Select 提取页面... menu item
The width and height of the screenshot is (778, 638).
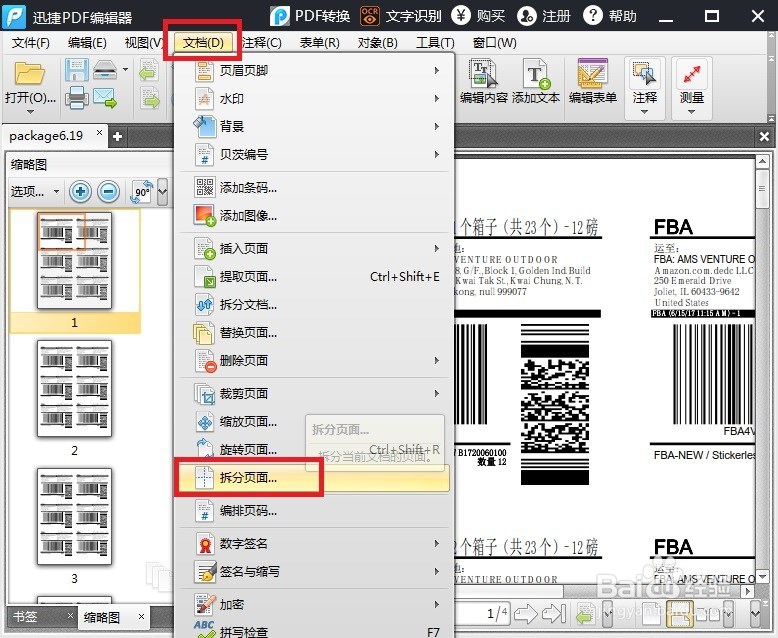click(x=314, y=276)
